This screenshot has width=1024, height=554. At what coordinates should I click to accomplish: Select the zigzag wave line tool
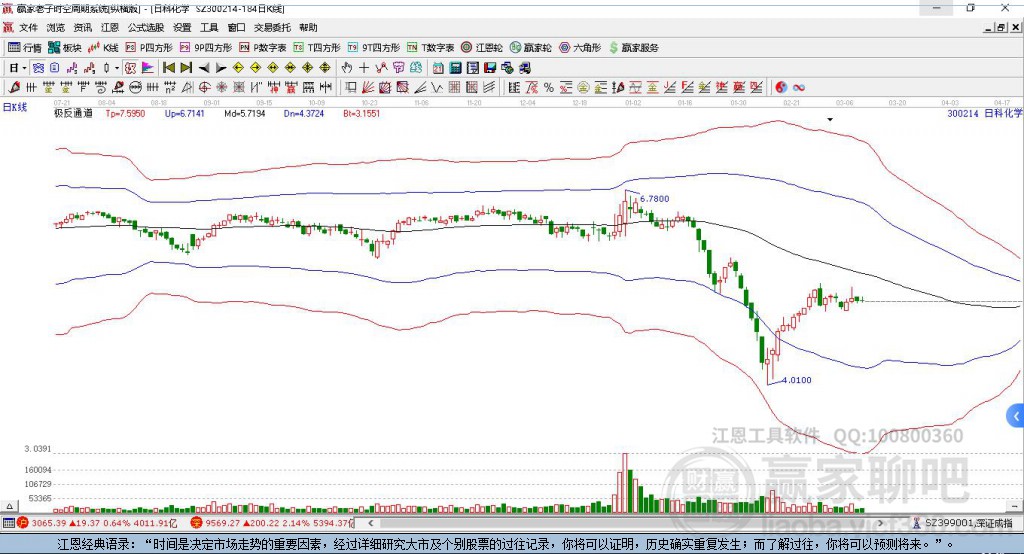(x=437, y=88)
